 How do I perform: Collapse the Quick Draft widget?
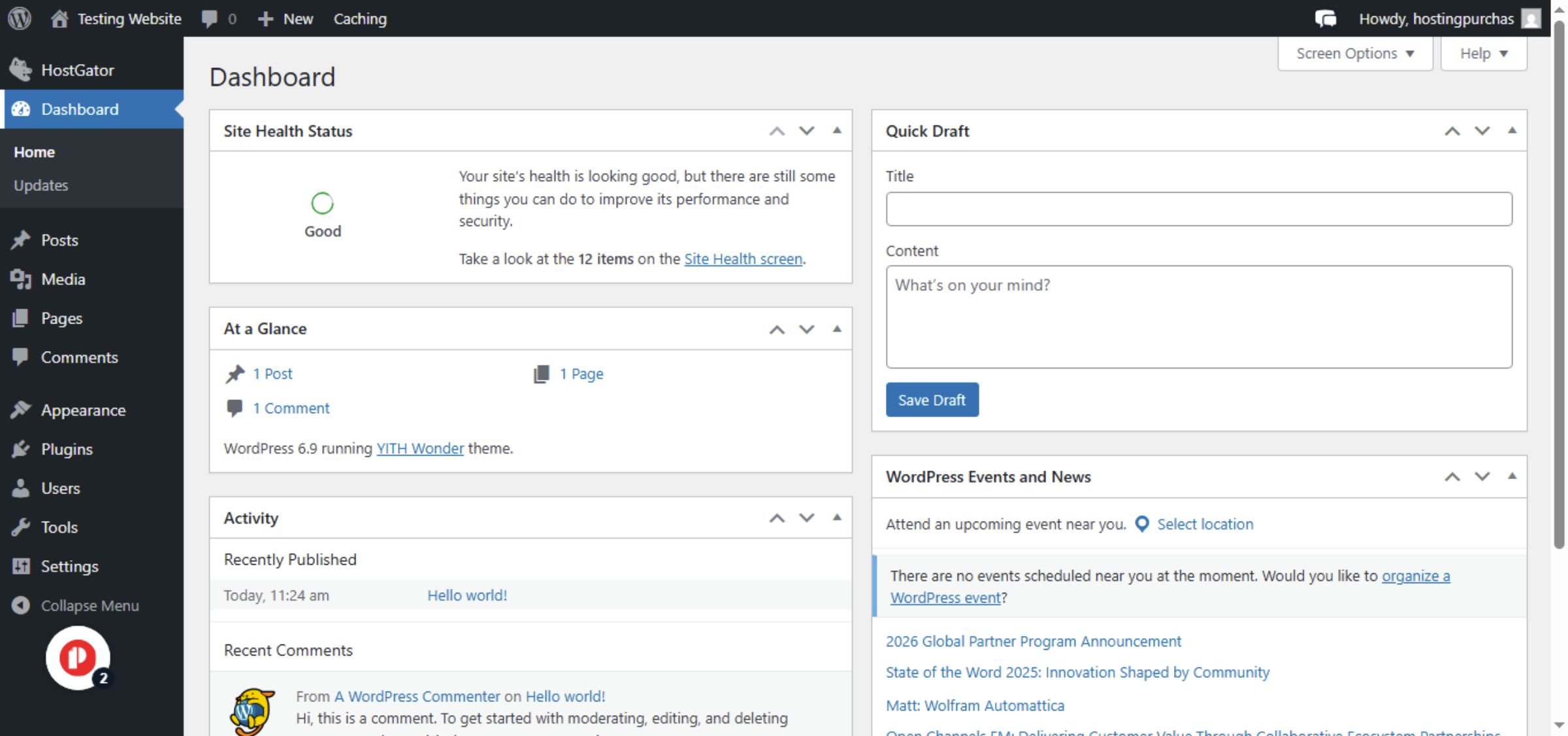(1511, 131)
